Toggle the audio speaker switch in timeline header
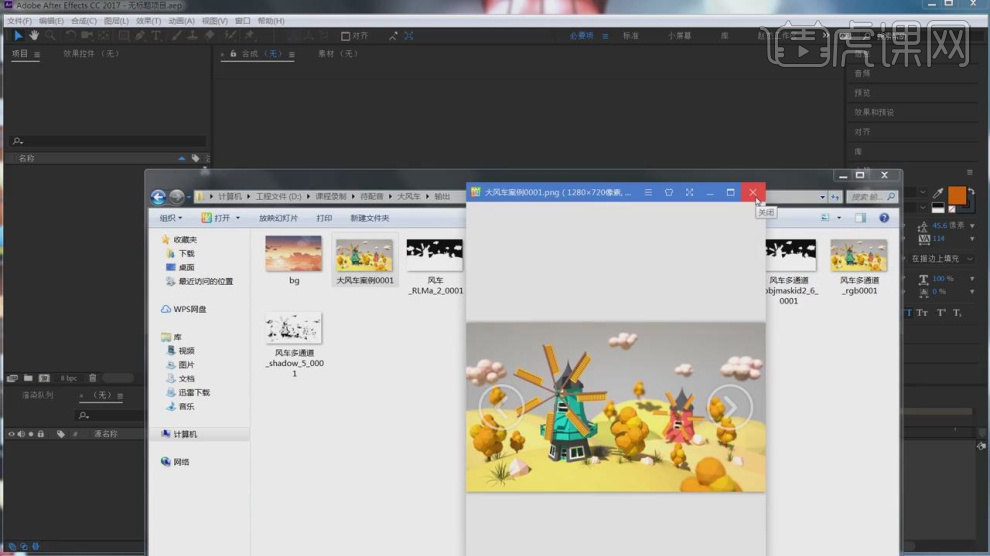The width and height of the screenshot is (990, 556). coord(21,434)
